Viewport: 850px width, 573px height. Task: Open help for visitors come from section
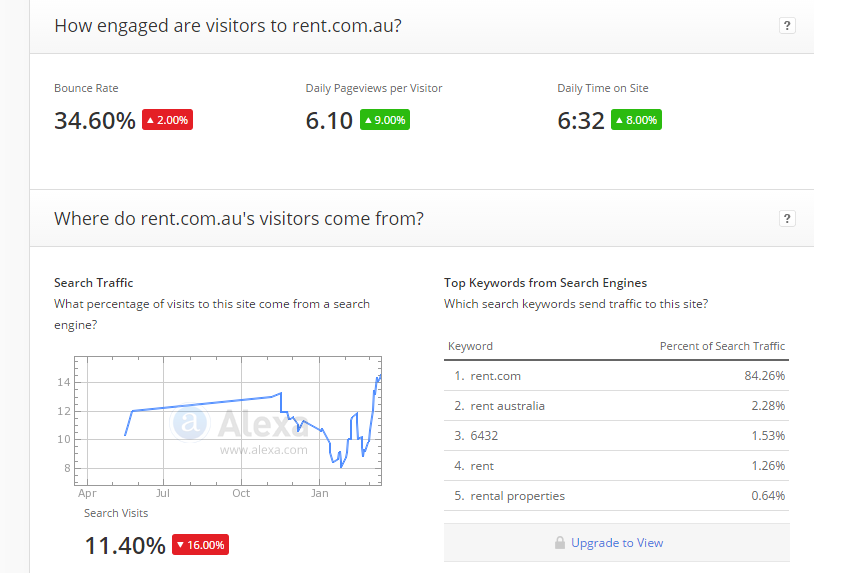787,218
